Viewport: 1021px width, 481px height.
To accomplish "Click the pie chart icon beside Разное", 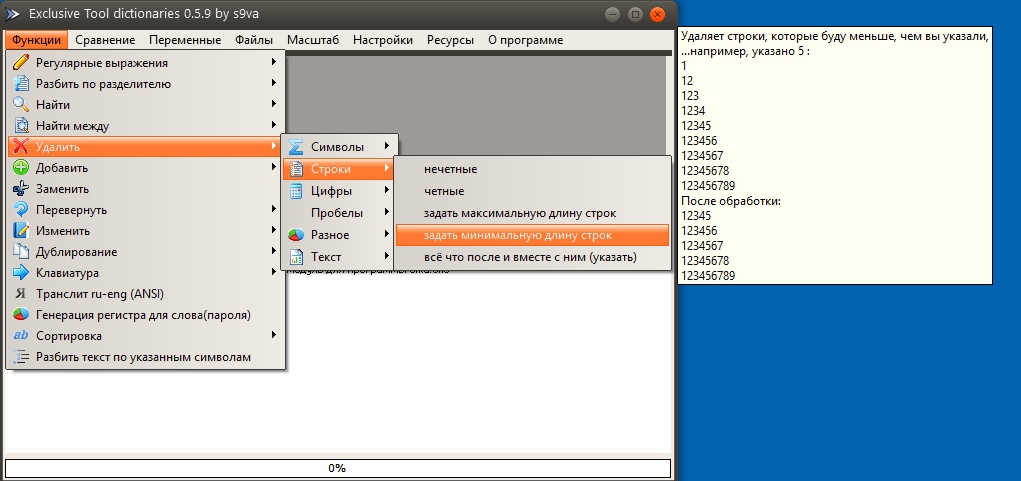I will (x=295, y=235).
